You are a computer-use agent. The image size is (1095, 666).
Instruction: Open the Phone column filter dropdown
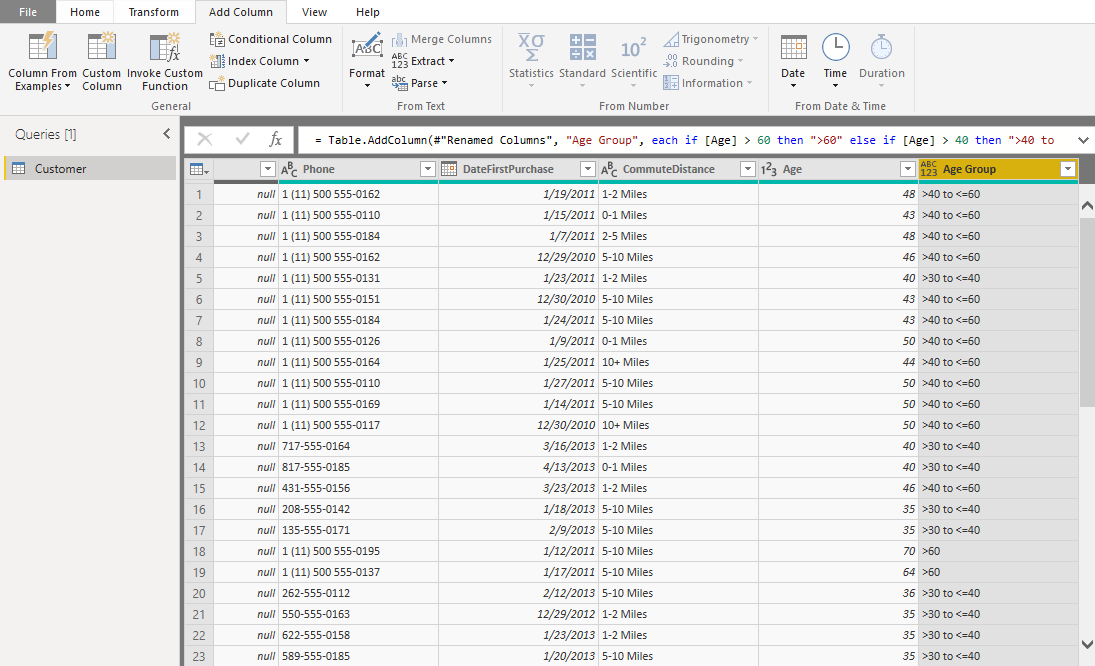pyautogui.click(x=427, y=169)
